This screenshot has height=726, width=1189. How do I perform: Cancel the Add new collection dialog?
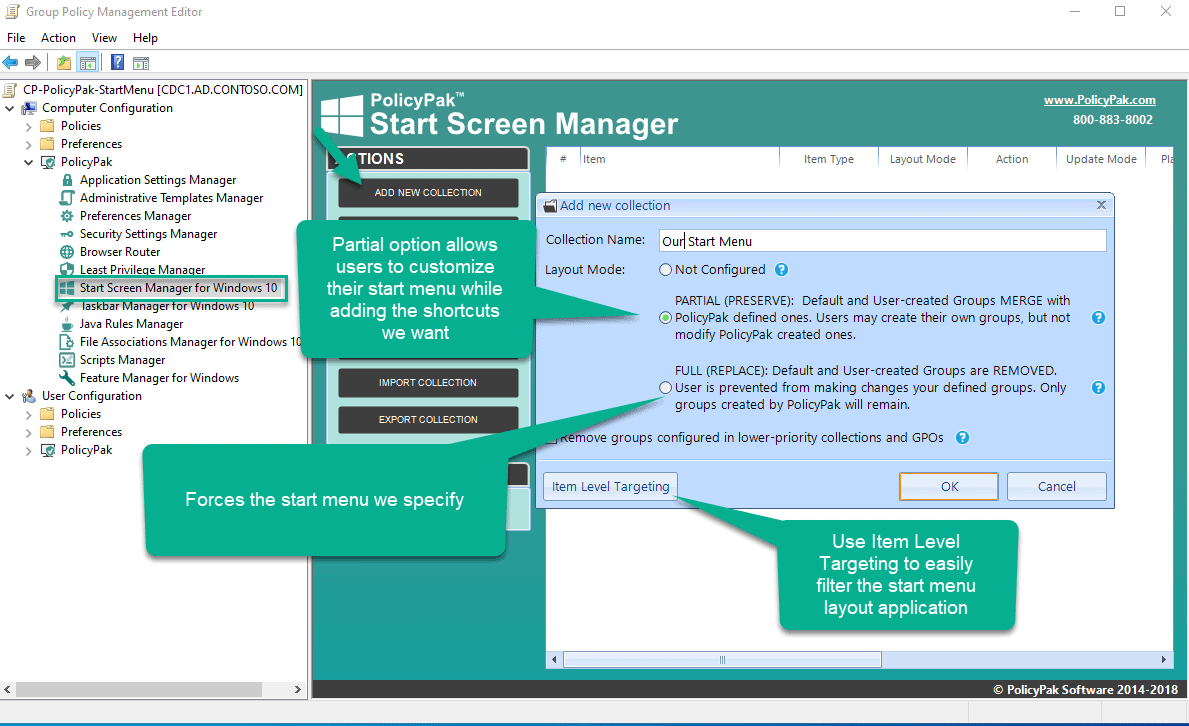tap(1056, 486)
